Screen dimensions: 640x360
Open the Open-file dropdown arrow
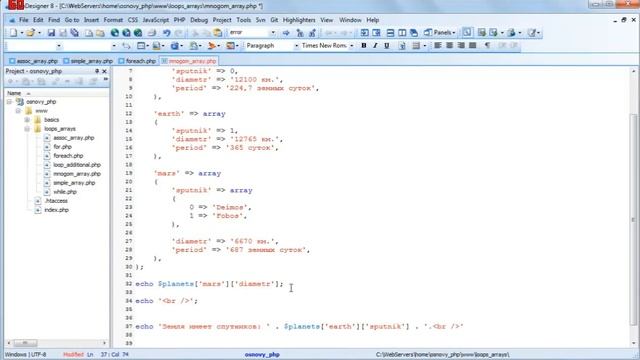point(39,33)
